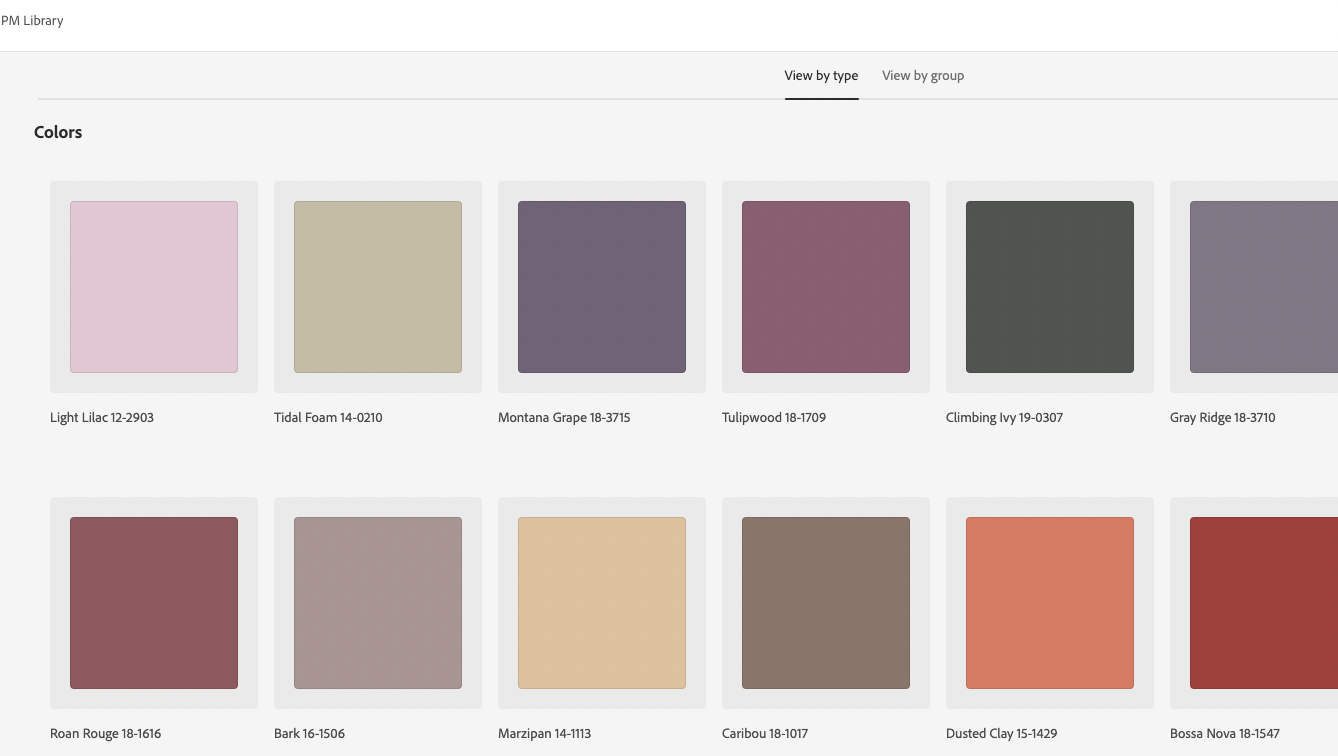
Task: Open the PM Library link
Action: tap(33, 19)
